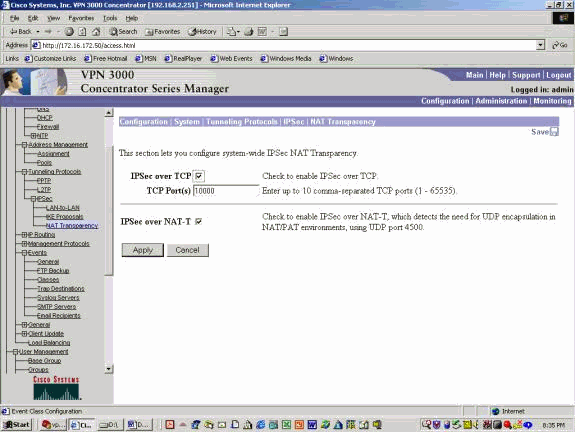
Task: Click the tree pane scroll-up arrow
Action: coord(109,113)
